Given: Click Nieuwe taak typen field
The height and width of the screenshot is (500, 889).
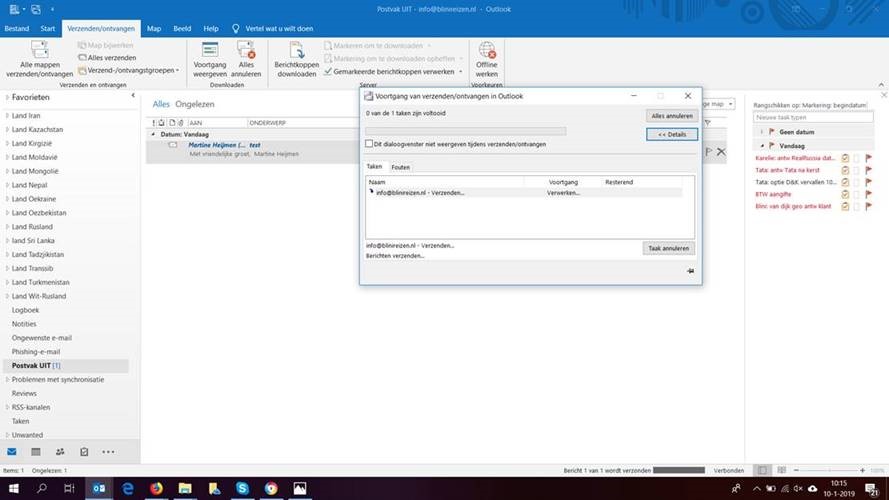Looking at the screenshot, I should pyautogui.click(x=813, y=117).
